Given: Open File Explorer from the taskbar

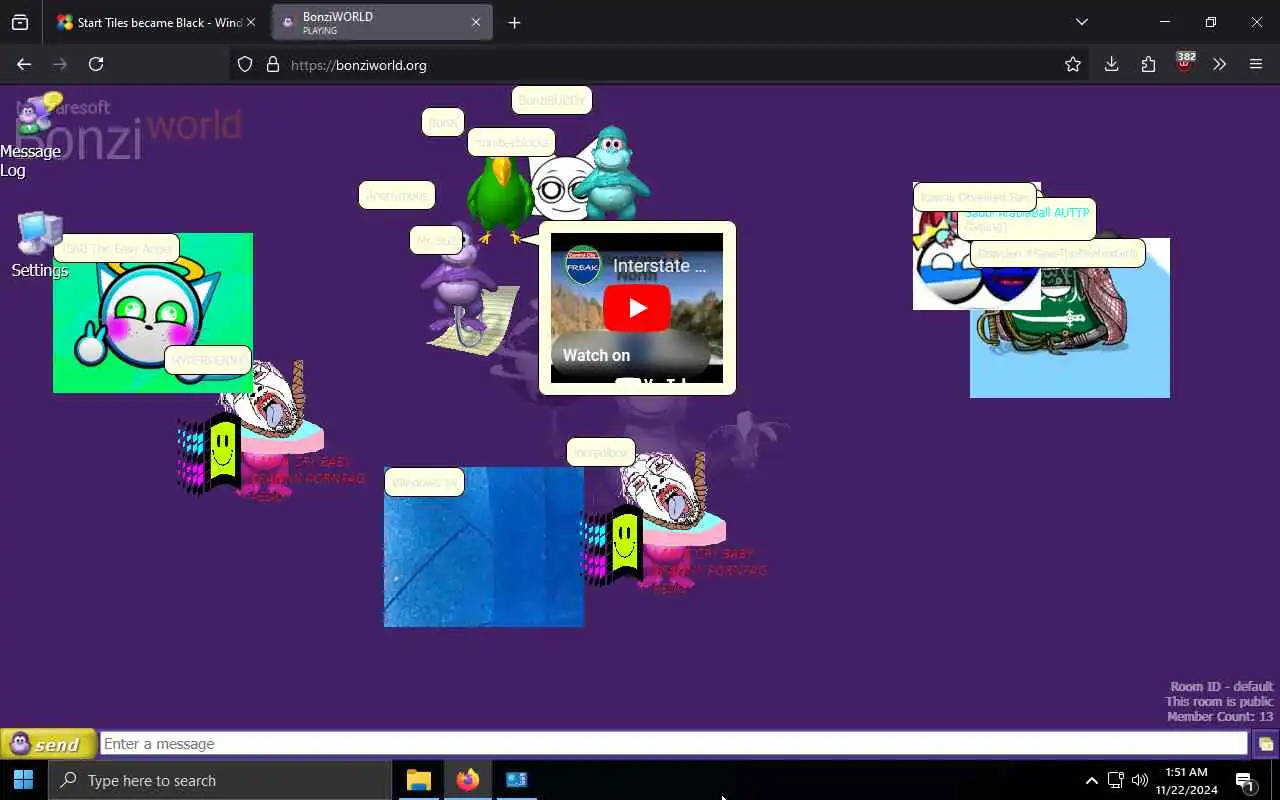Looking at the screenshot, I should [418, 780].
